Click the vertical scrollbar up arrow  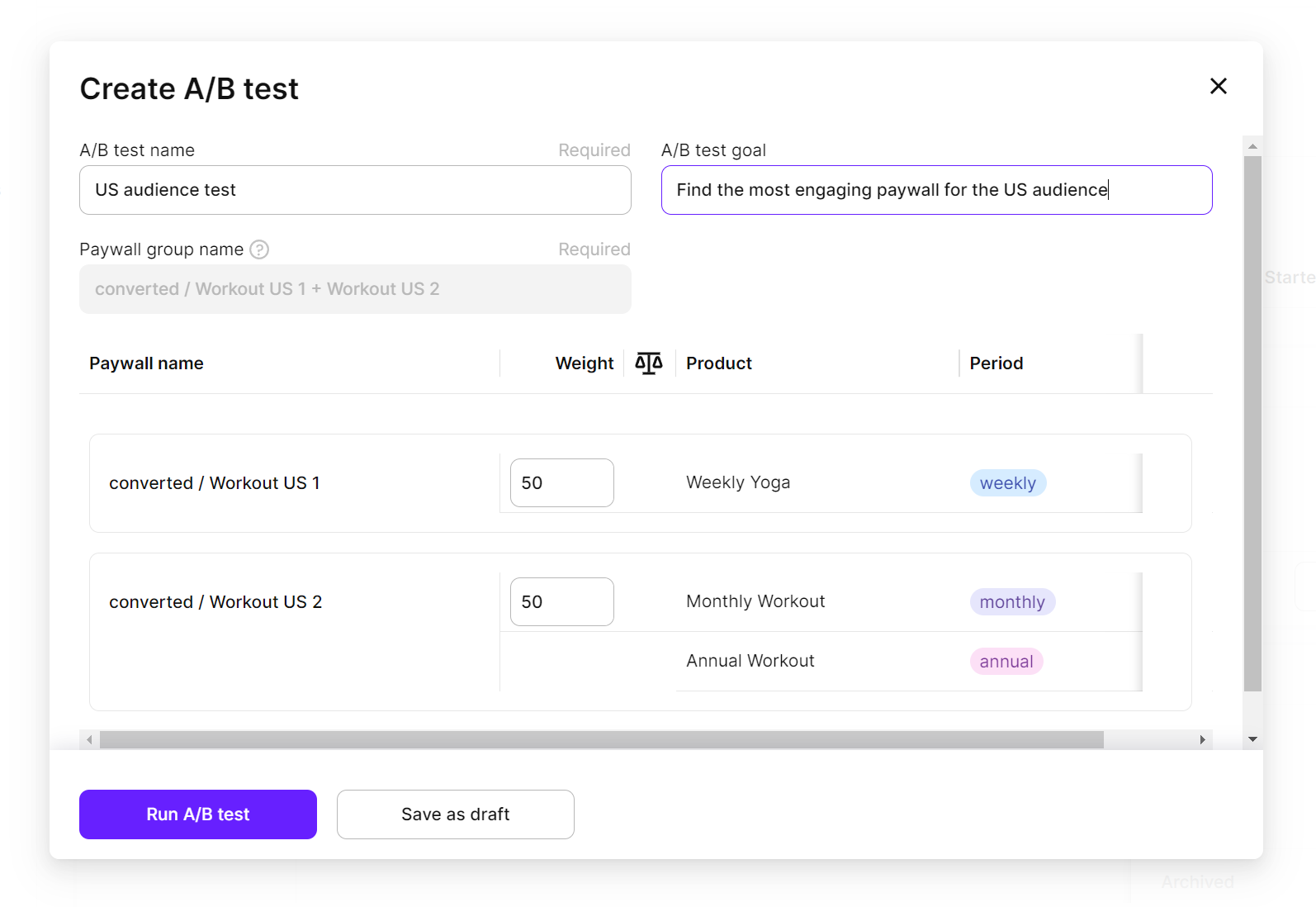(x=1252, y=146)
